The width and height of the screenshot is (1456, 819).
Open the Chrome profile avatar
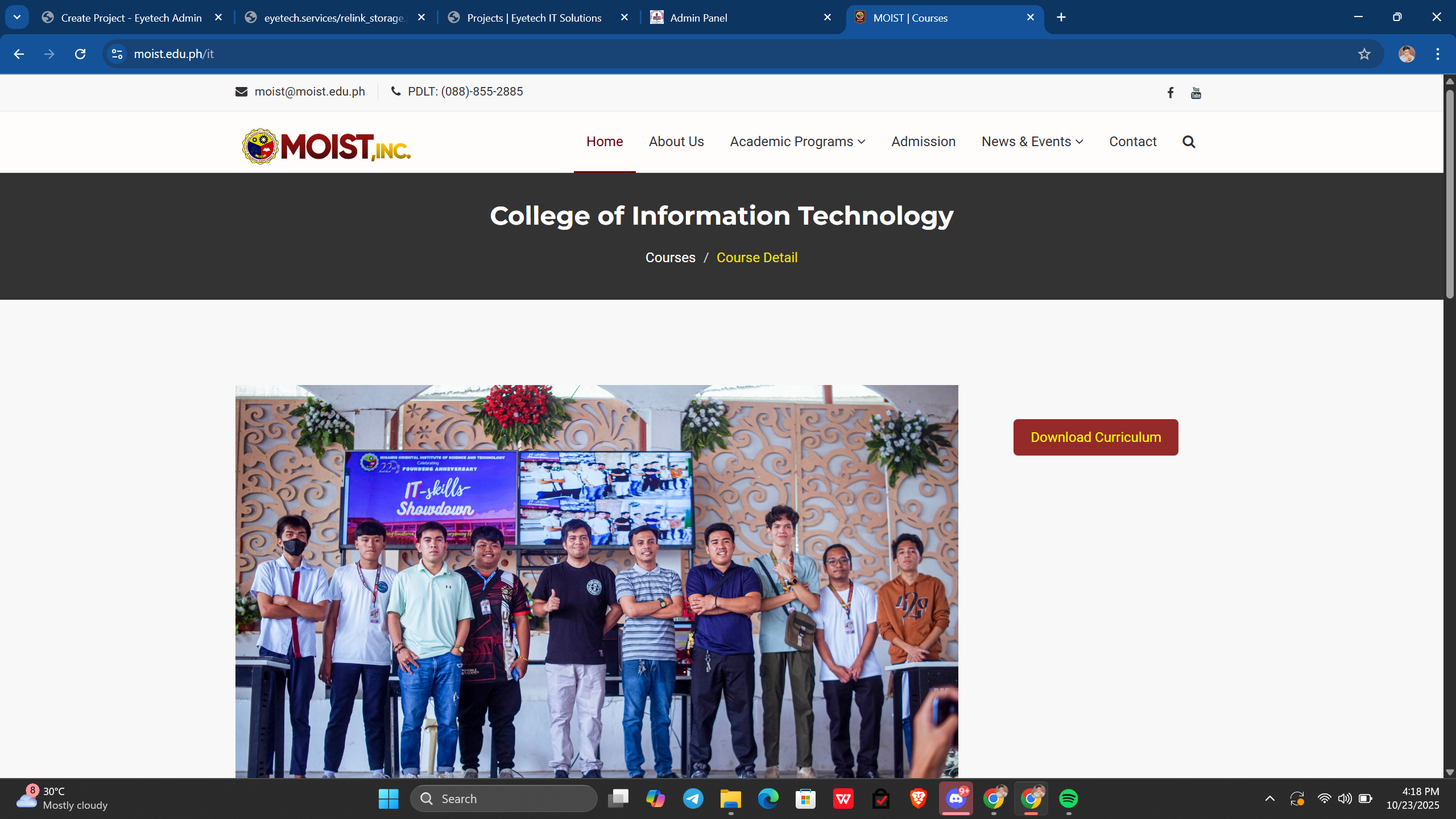coord(1407,54)
